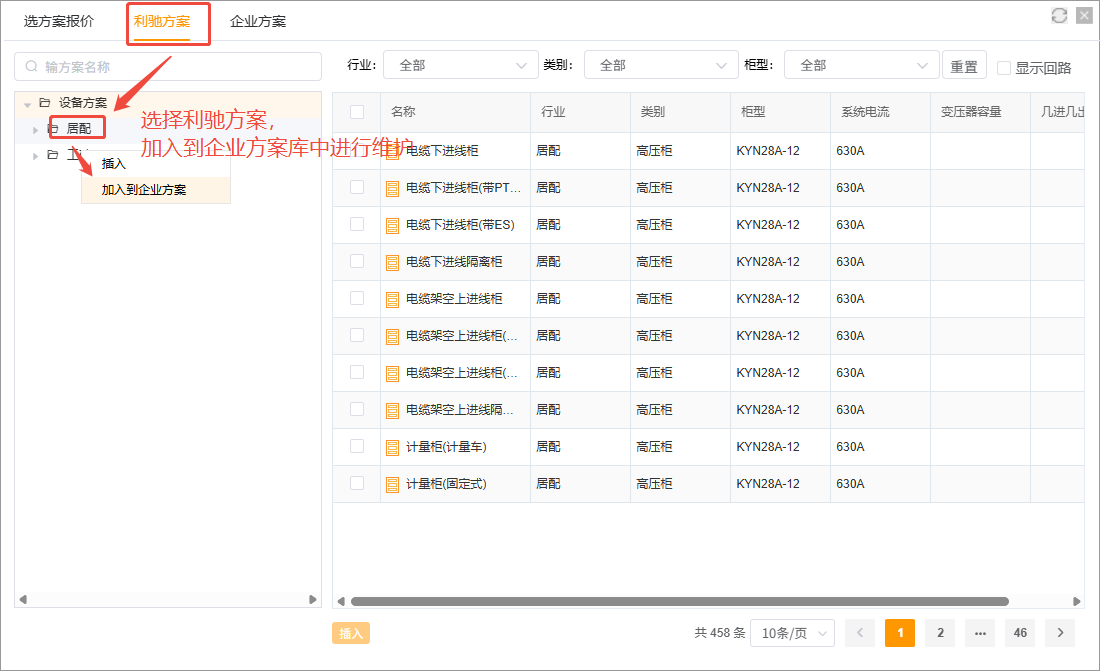1100x671 pixels.
Task: Click the document icon of 电缆架空上进线隔 row
Action: (392, 411)
